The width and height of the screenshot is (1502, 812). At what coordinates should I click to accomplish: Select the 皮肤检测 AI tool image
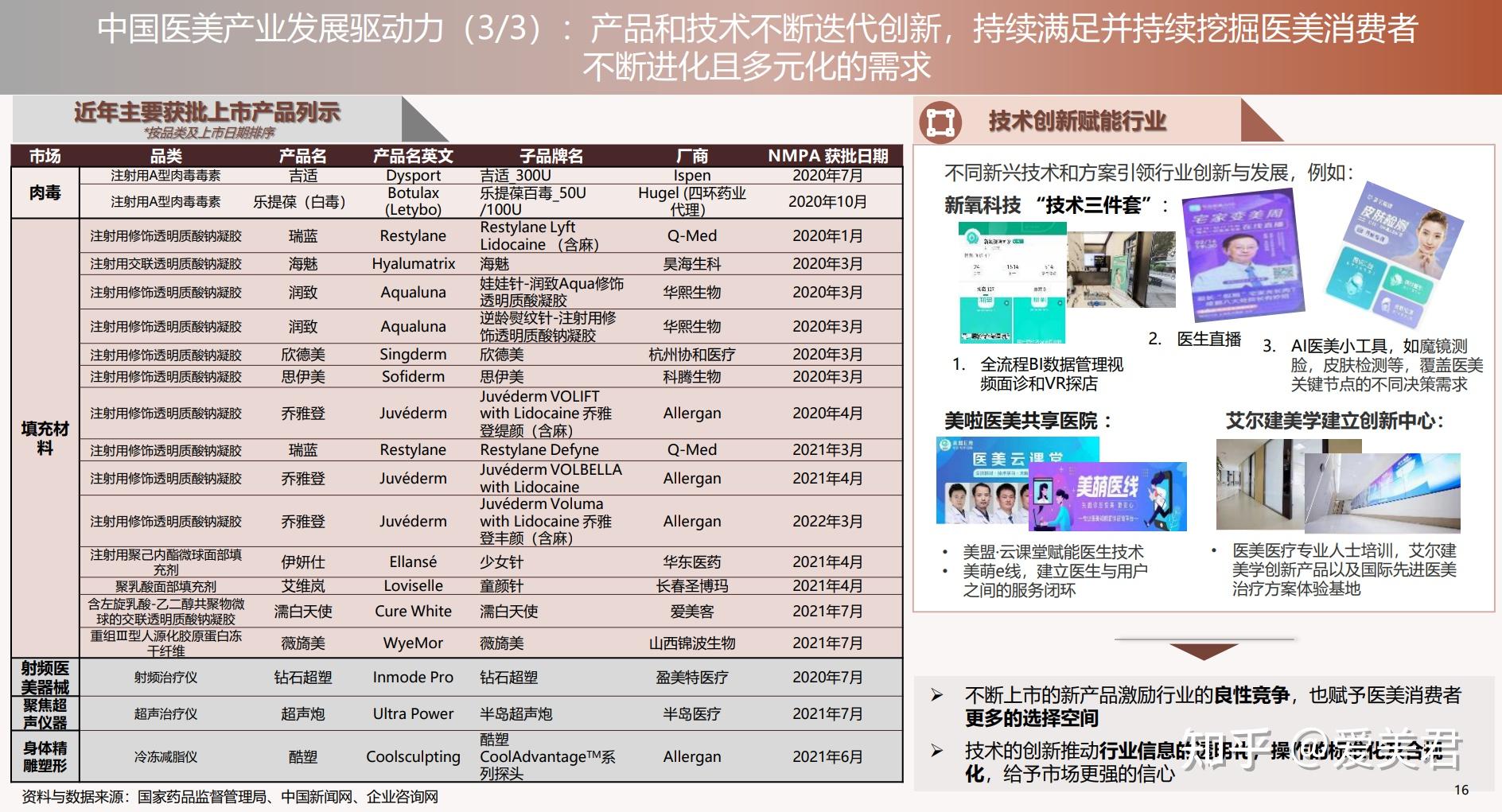pyautogui.click(x=1393, y=255)
